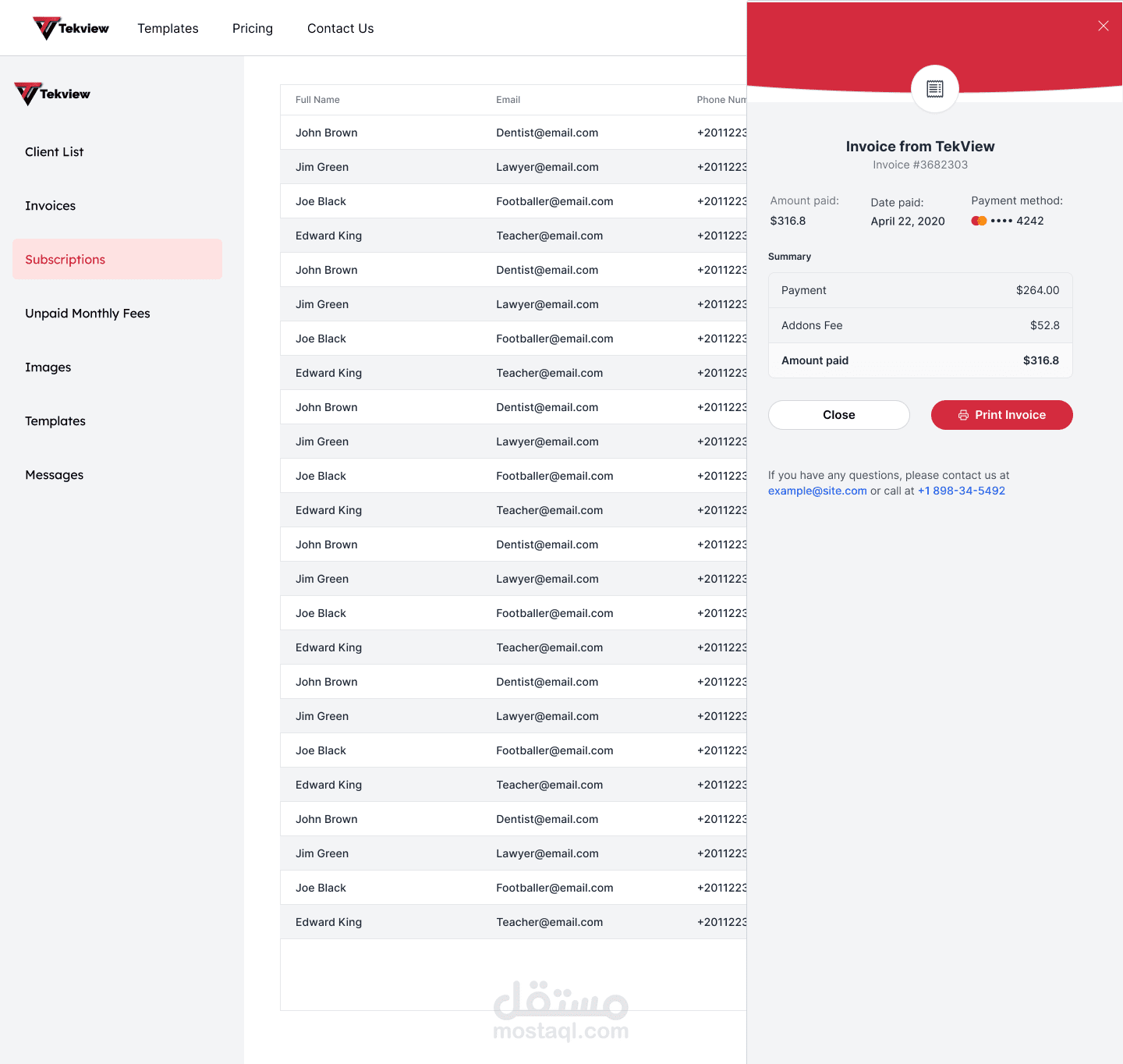Click the Phone Number column header
Viewport: 1123px width, 1064px height.
[x=721, y=100]
